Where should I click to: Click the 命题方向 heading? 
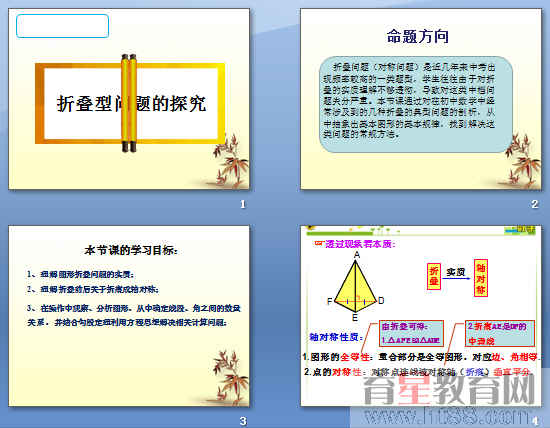(x=418, y=36)
